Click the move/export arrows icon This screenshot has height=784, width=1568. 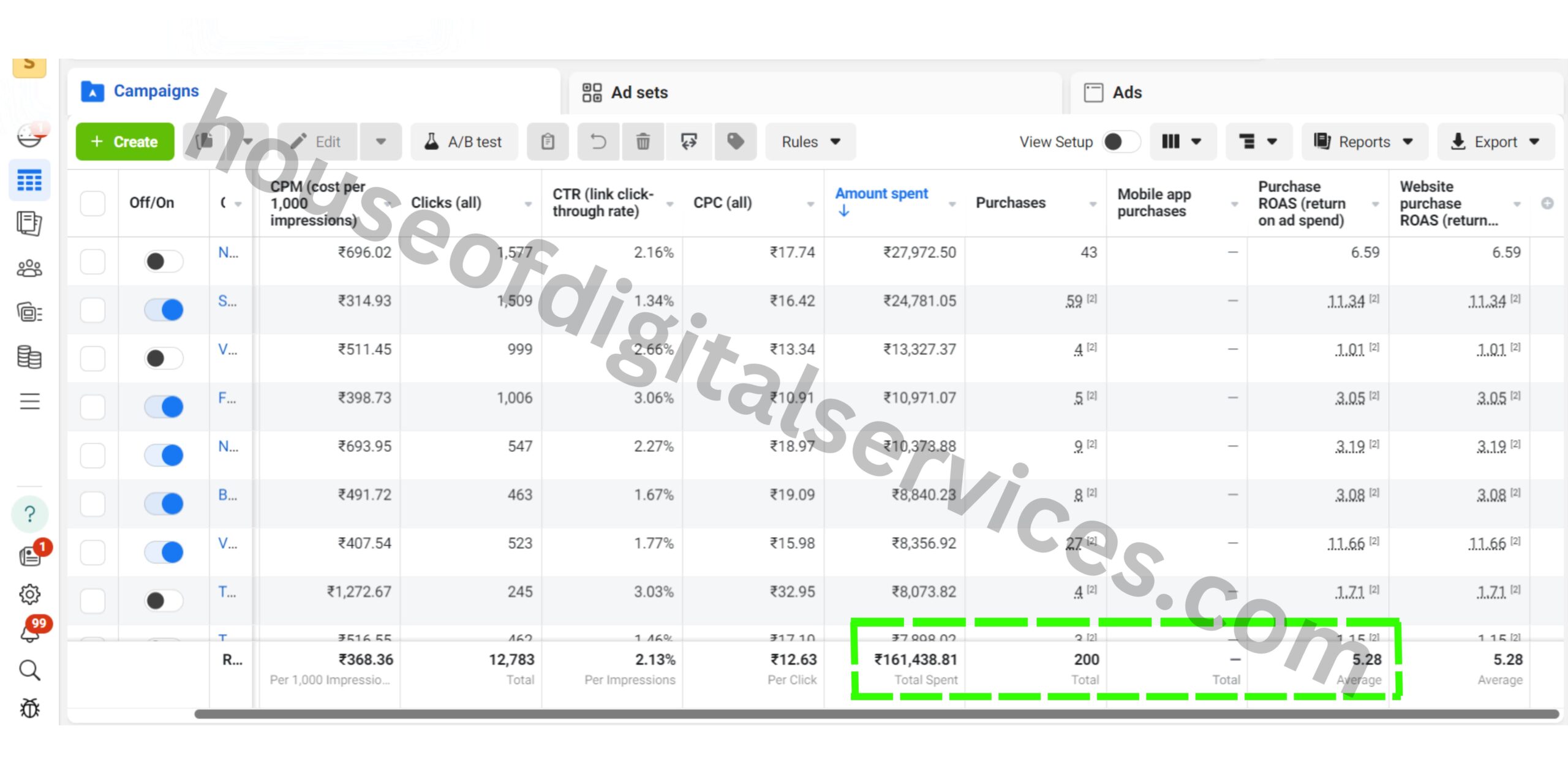(689, 141)
